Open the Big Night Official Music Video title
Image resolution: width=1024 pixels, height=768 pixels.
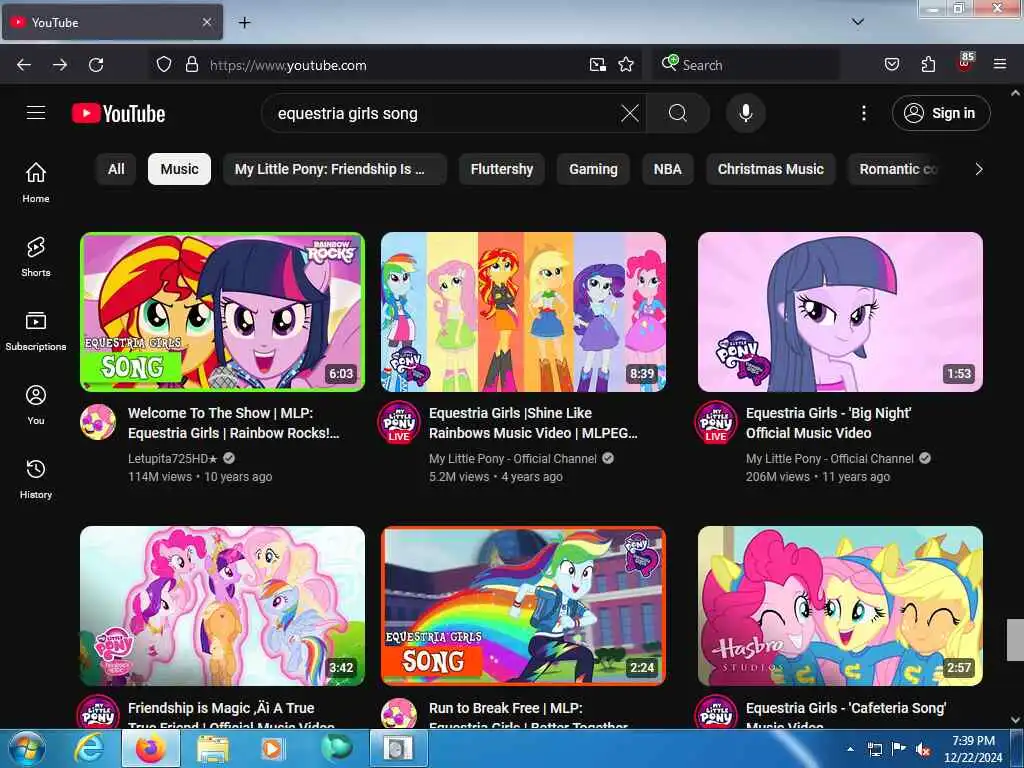[x=828, y=423]
